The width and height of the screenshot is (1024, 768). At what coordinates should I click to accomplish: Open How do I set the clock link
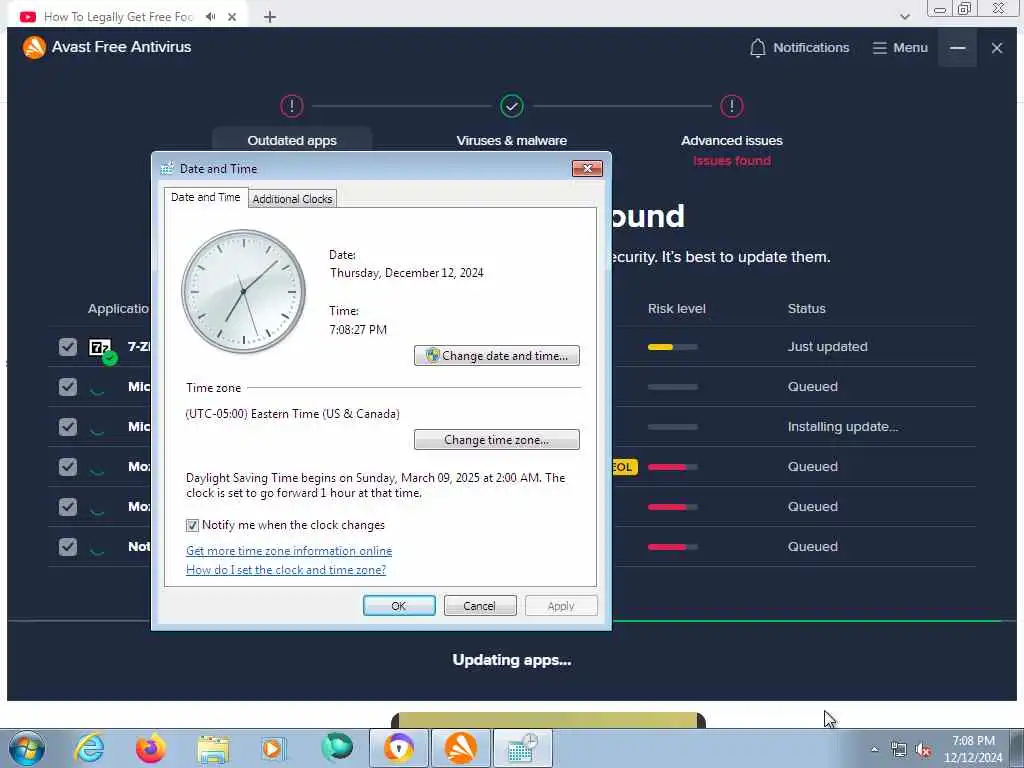pos(285,569)
